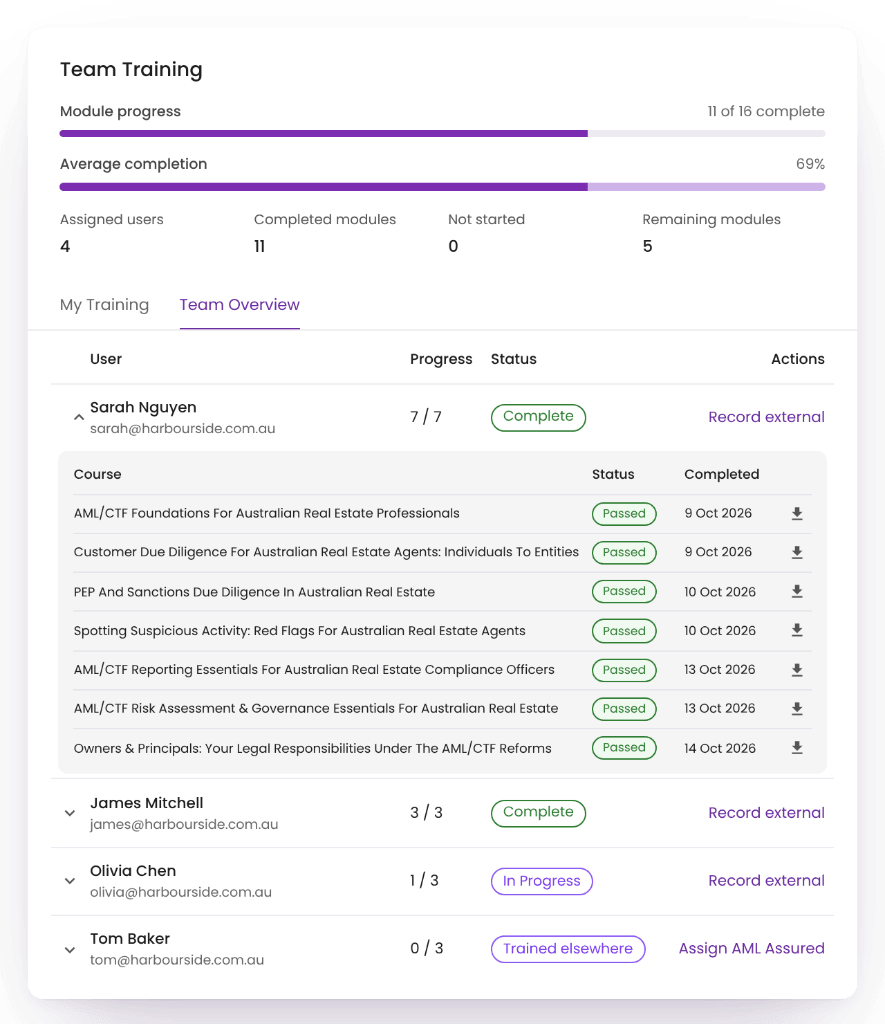Viewport: 885px width, 1024px height.
Task: Click the 14 Oct 2026 completion date
Action: pyautogui.click(x=720, y=748)
